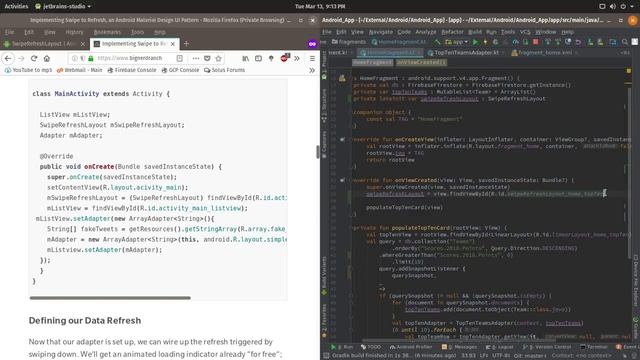Show more bookmarks chevron in Firefox
This screenshot has height=360, width=640.
point(312,70)
